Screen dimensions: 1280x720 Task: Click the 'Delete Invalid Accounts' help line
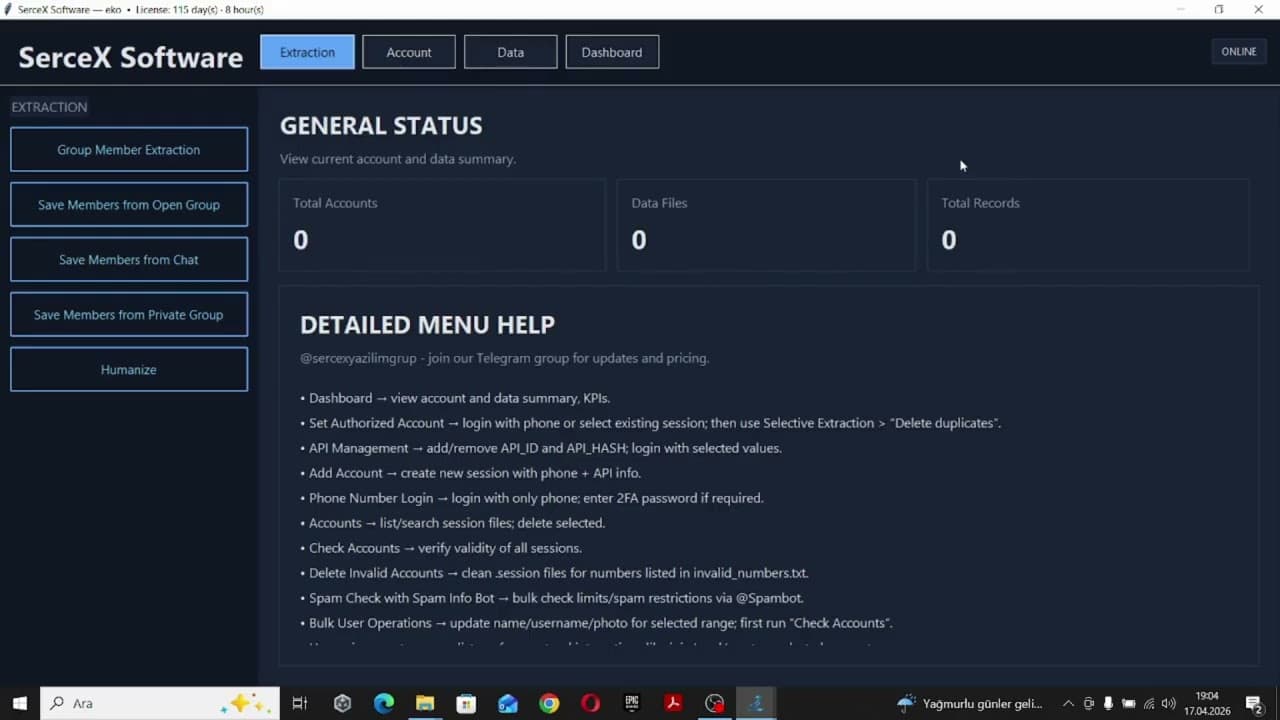pos(554,573)
